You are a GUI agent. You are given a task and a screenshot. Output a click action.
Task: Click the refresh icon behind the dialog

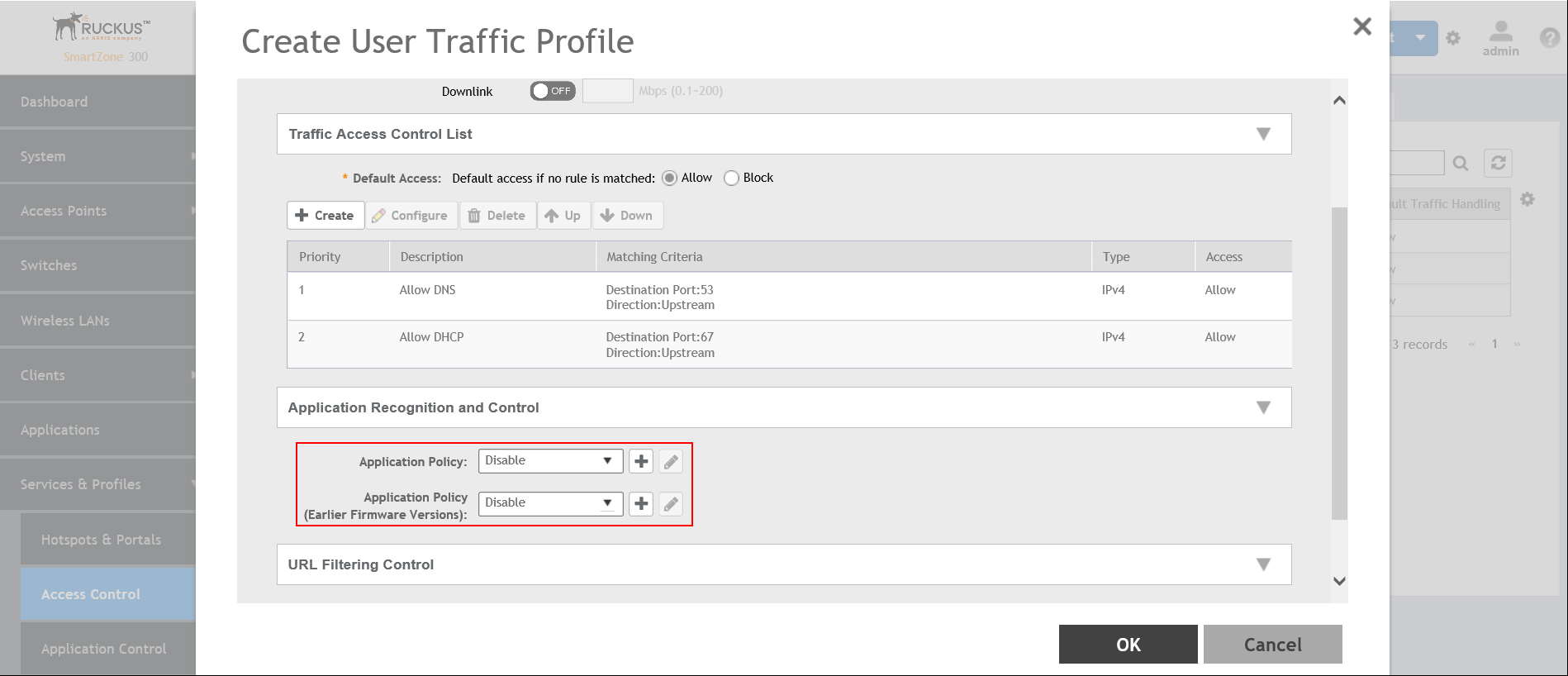pos(1498,163)
